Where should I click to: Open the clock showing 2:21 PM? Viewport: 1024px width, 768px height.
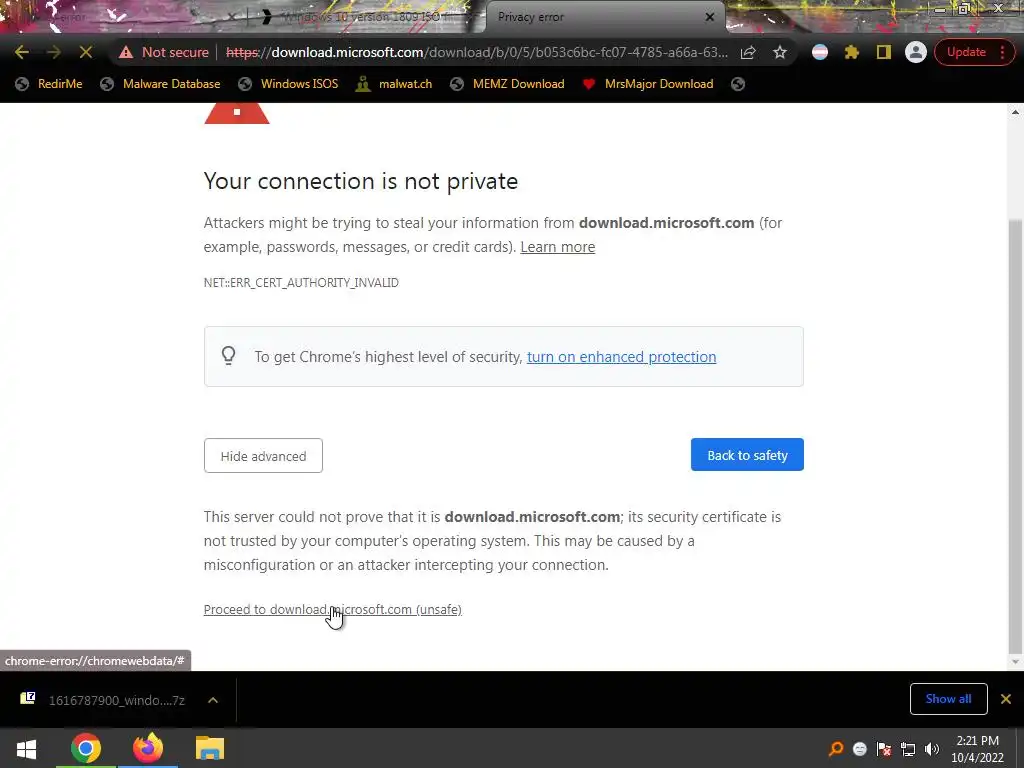click(978, 749)
